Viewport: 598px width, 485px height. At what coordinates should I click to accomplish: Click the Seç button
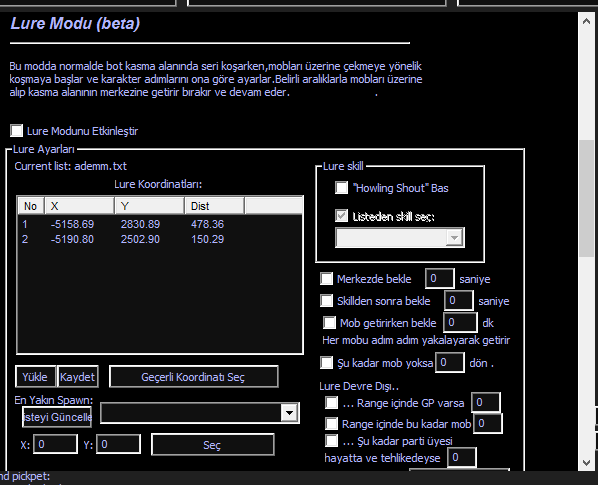[213, 445]
